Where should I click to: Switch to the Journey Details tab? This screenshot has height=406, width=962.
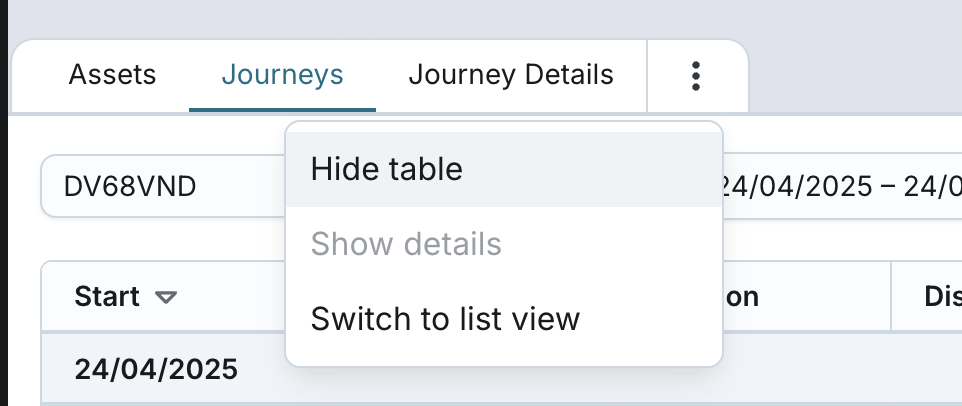tap(511, 75)
